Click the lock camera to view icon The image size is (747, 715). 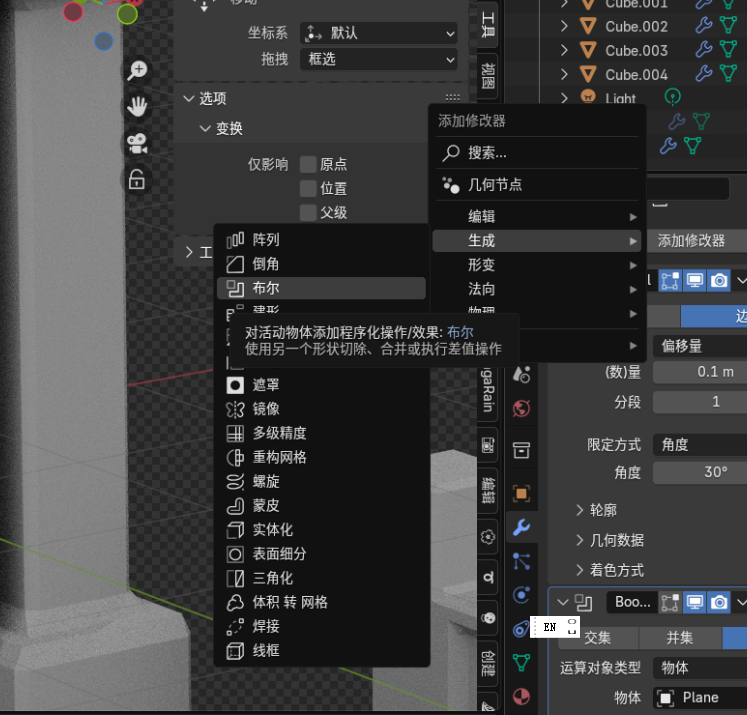(137, 180)
